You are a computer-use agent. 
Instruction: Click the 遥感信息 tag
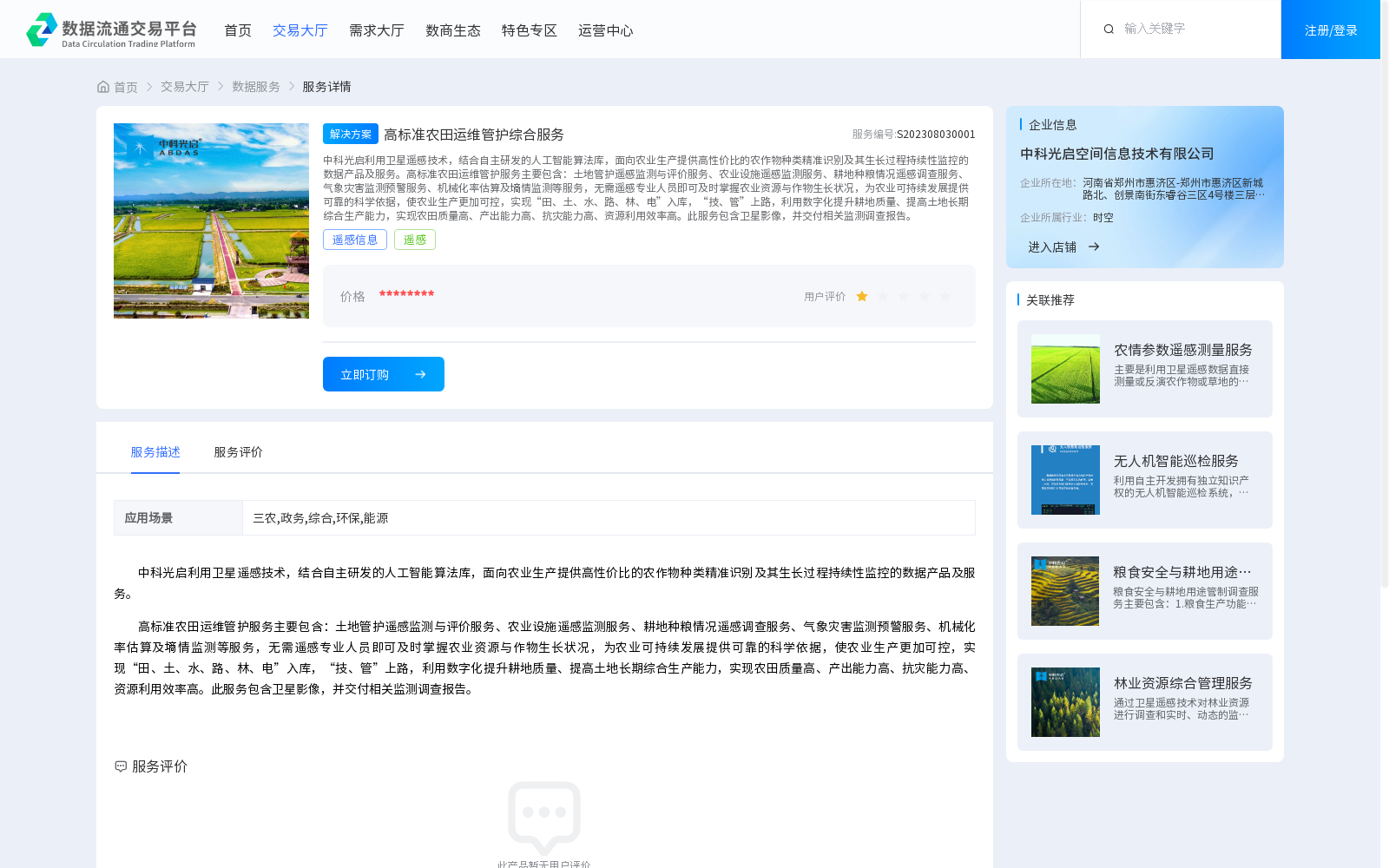pos(355,240)
